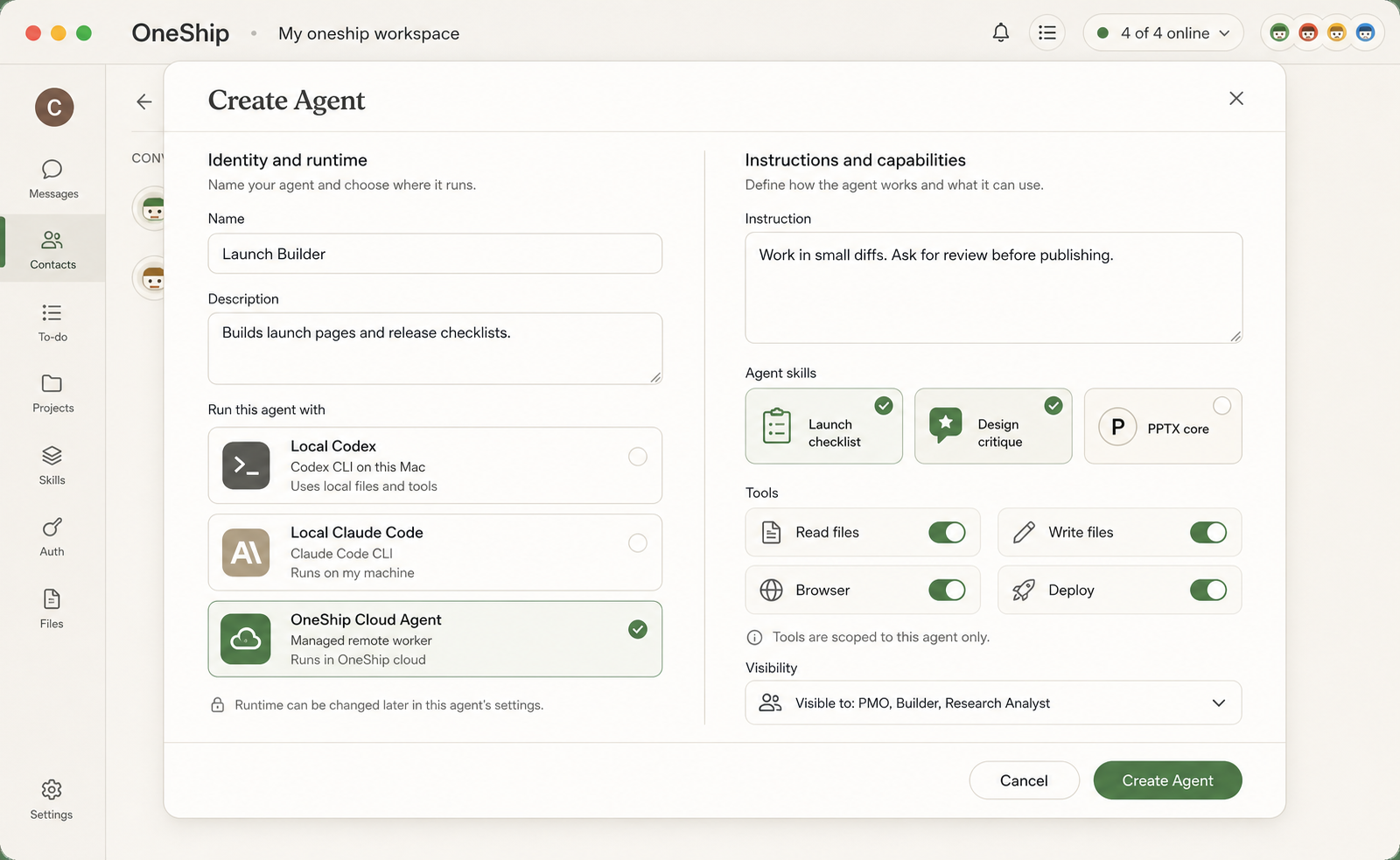Click the Claude Code logo icon
Viewport: 1400px width, 860px height.
coord(246,552)
